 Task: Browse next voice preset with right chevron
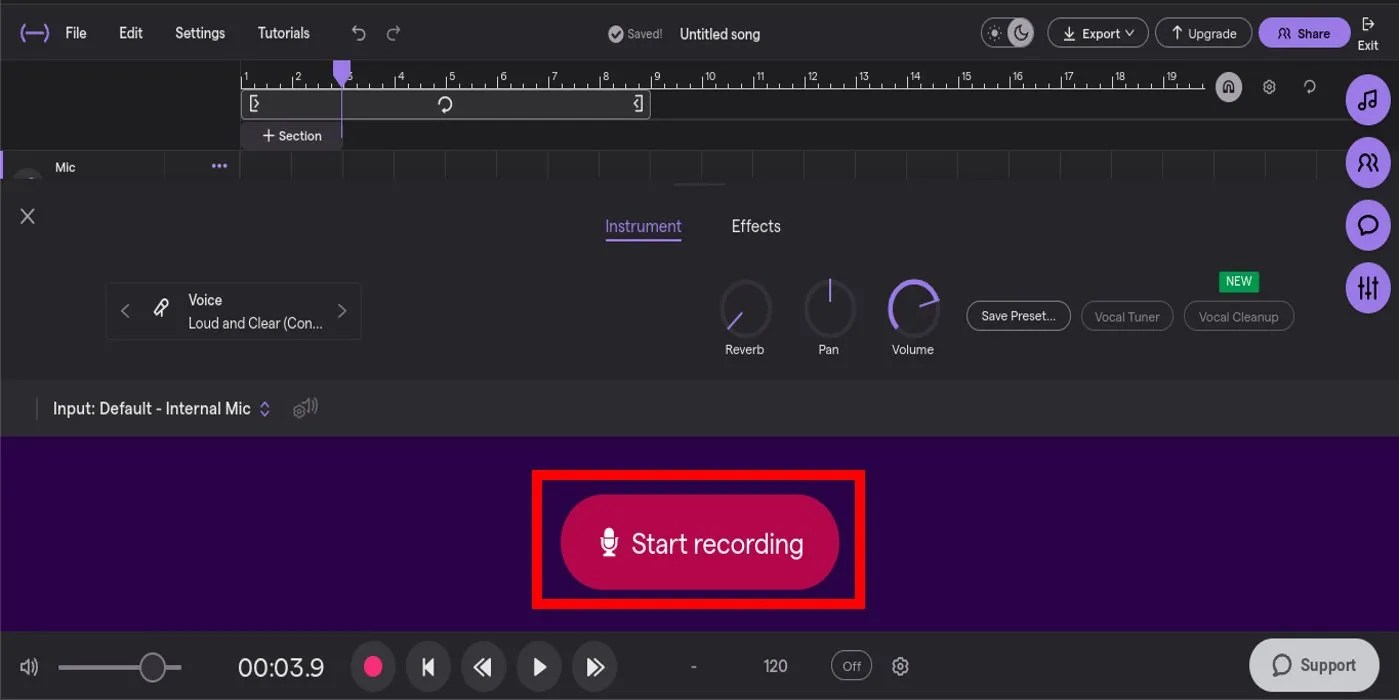(341, 311)
